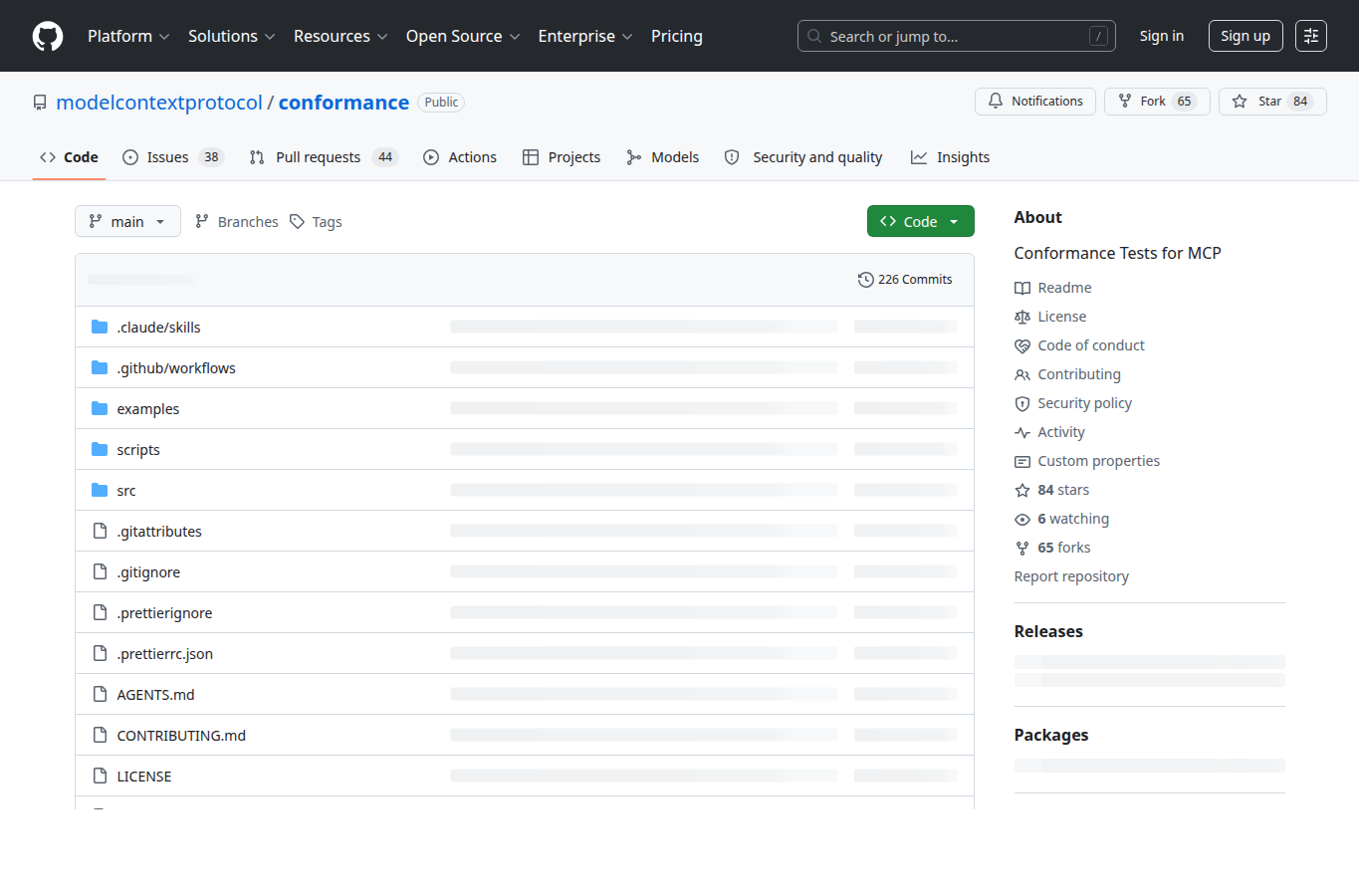Open the Code tab

coord(69,157)
